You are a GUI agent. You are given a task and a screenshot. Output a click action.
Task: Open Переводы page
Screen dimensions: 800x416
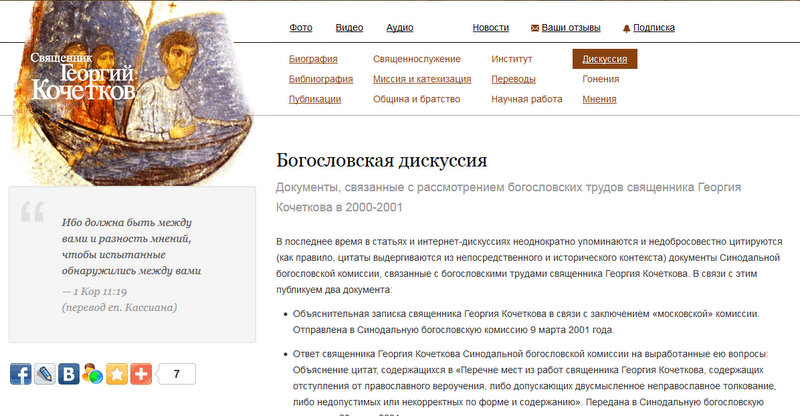click(x=513, y=79)
